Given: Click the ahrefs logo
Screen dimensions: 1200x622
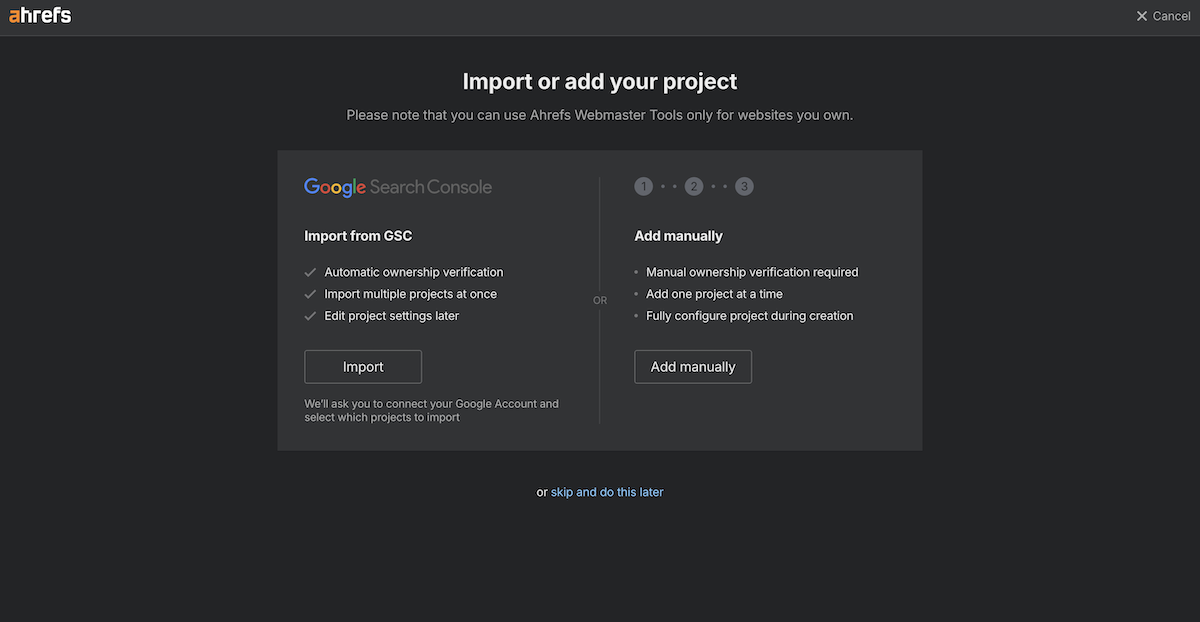Looking at the screenshot, I should pyautogui.click(x=40, y=15).
